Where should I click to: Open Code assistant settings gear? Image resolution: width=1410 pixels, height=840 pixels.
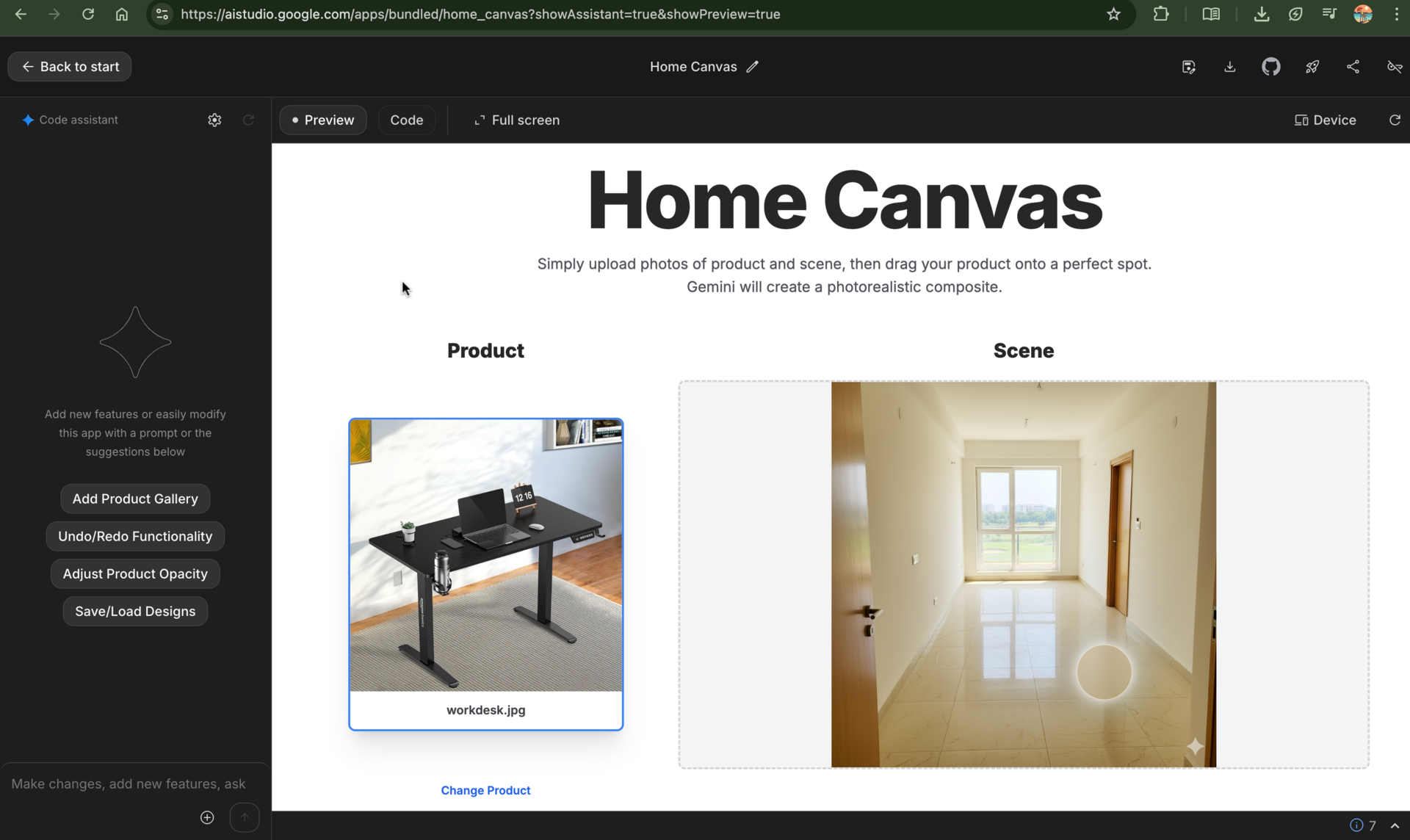[214, 120]
